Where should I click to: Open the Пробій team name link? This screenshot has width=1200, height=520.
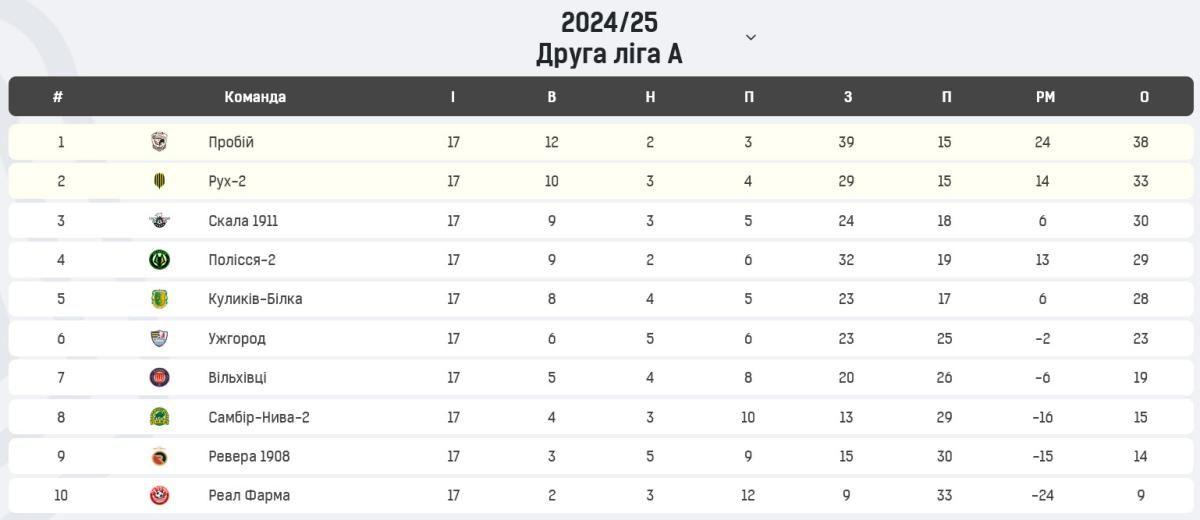(231, 142)
